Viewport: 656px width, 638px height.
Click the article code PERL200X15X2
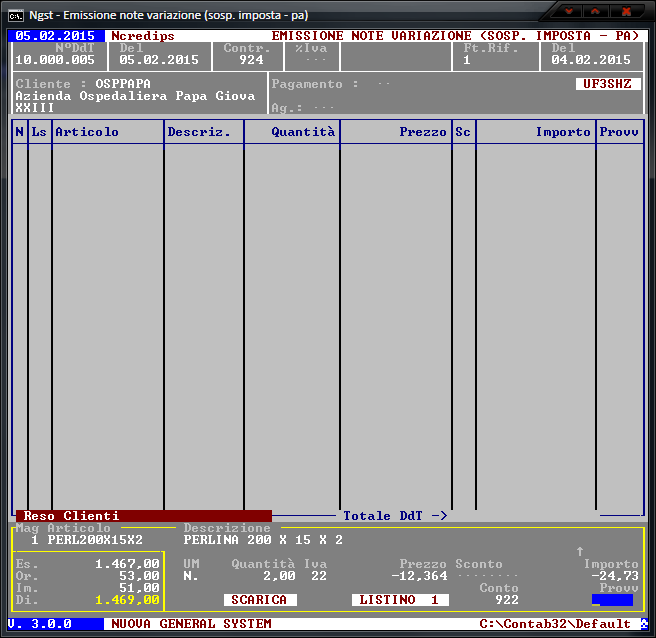[x=95, y=540]
